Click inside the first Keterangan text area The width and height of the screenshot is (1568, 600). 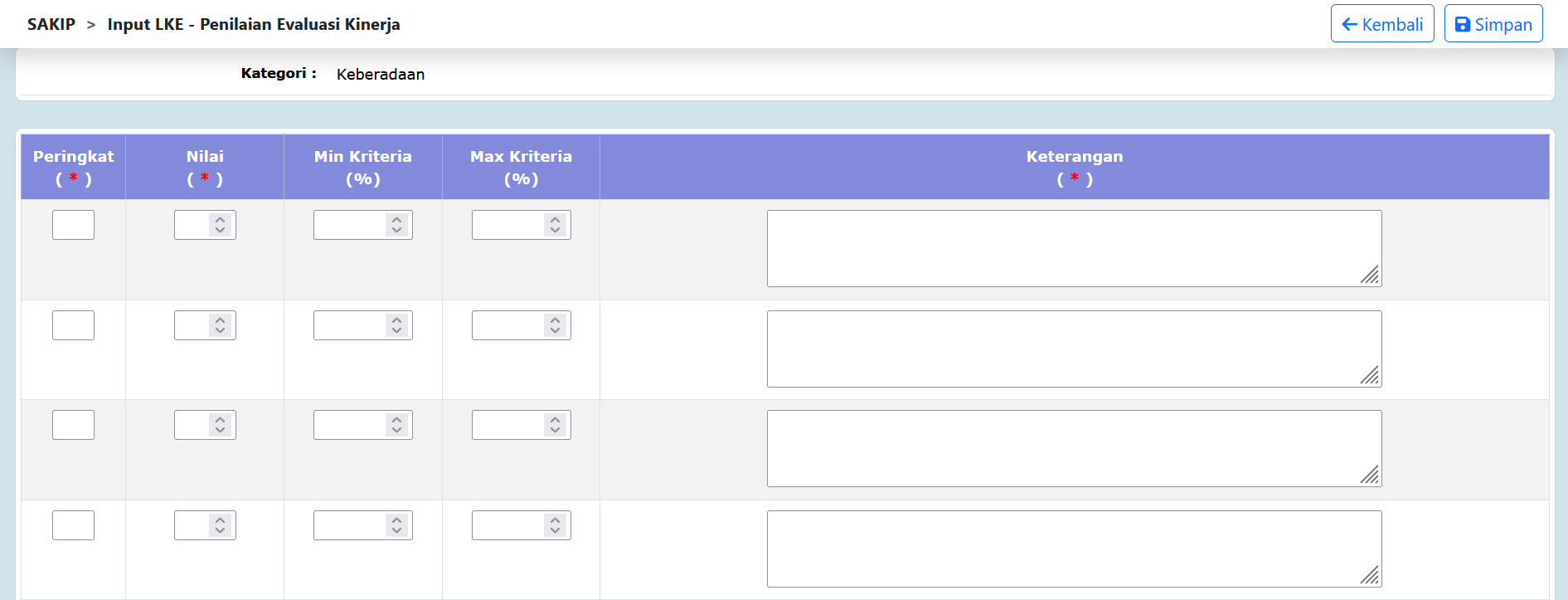1070,247
